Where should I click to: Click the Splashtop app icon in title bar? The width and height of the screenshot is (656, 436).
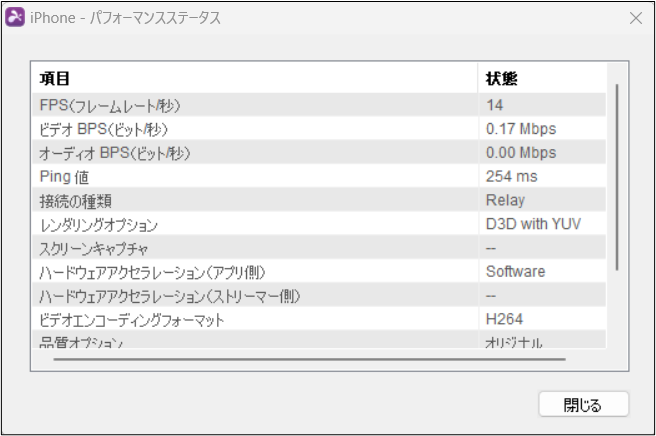pos(15,18)
